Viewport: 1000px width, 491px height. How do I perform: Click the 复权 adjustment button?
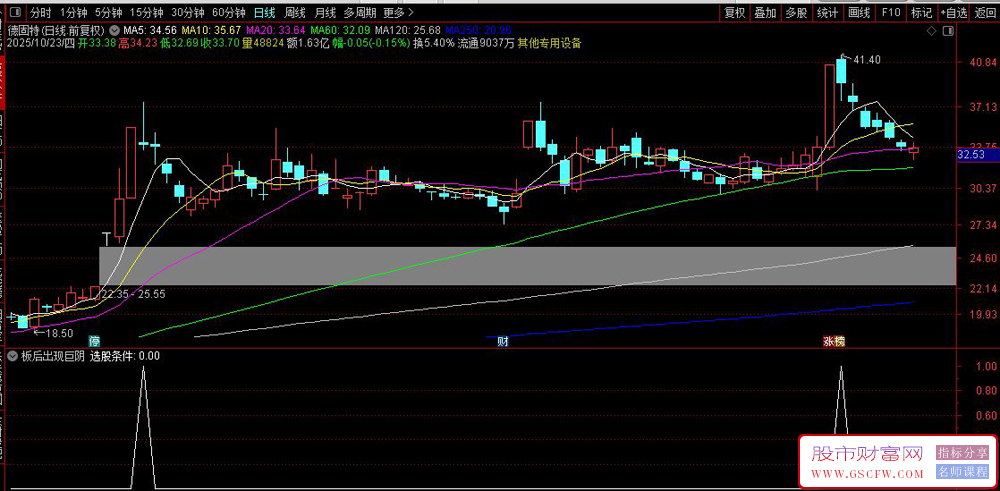tap(735, 13)
